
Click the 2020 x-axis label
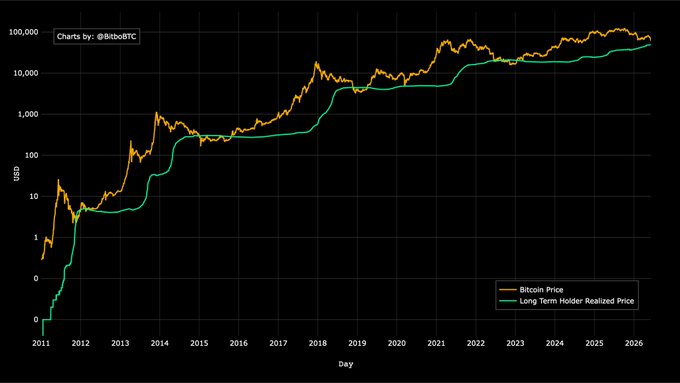click(x=397, y=344)
